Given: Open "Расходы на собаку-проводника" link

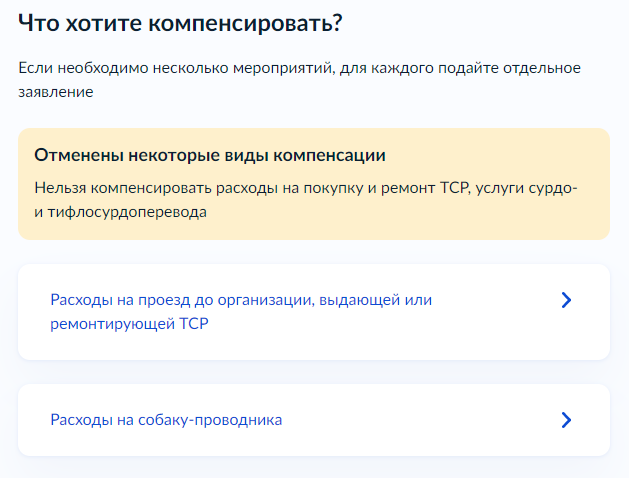Looking at the screenshot, I should coord(166,420).
